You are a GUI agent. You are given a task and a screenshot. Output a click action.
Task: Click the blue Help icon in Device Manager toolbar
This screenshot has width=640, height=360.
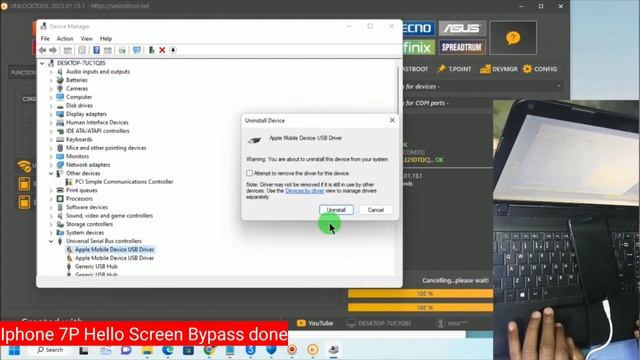click(x=96, y=50)
